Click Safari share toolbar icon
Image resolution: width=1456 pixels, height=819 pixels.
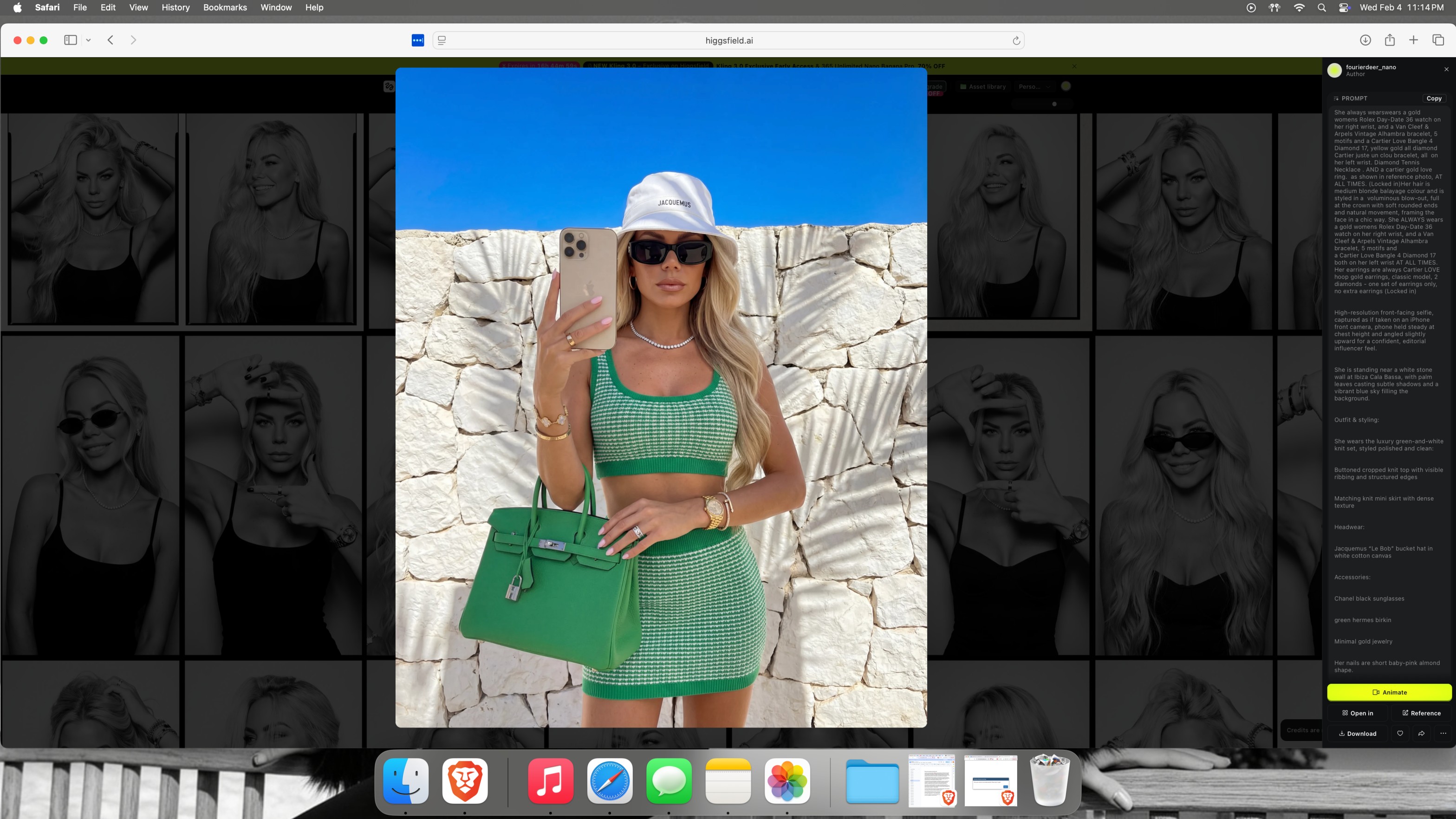[1389, 40]
